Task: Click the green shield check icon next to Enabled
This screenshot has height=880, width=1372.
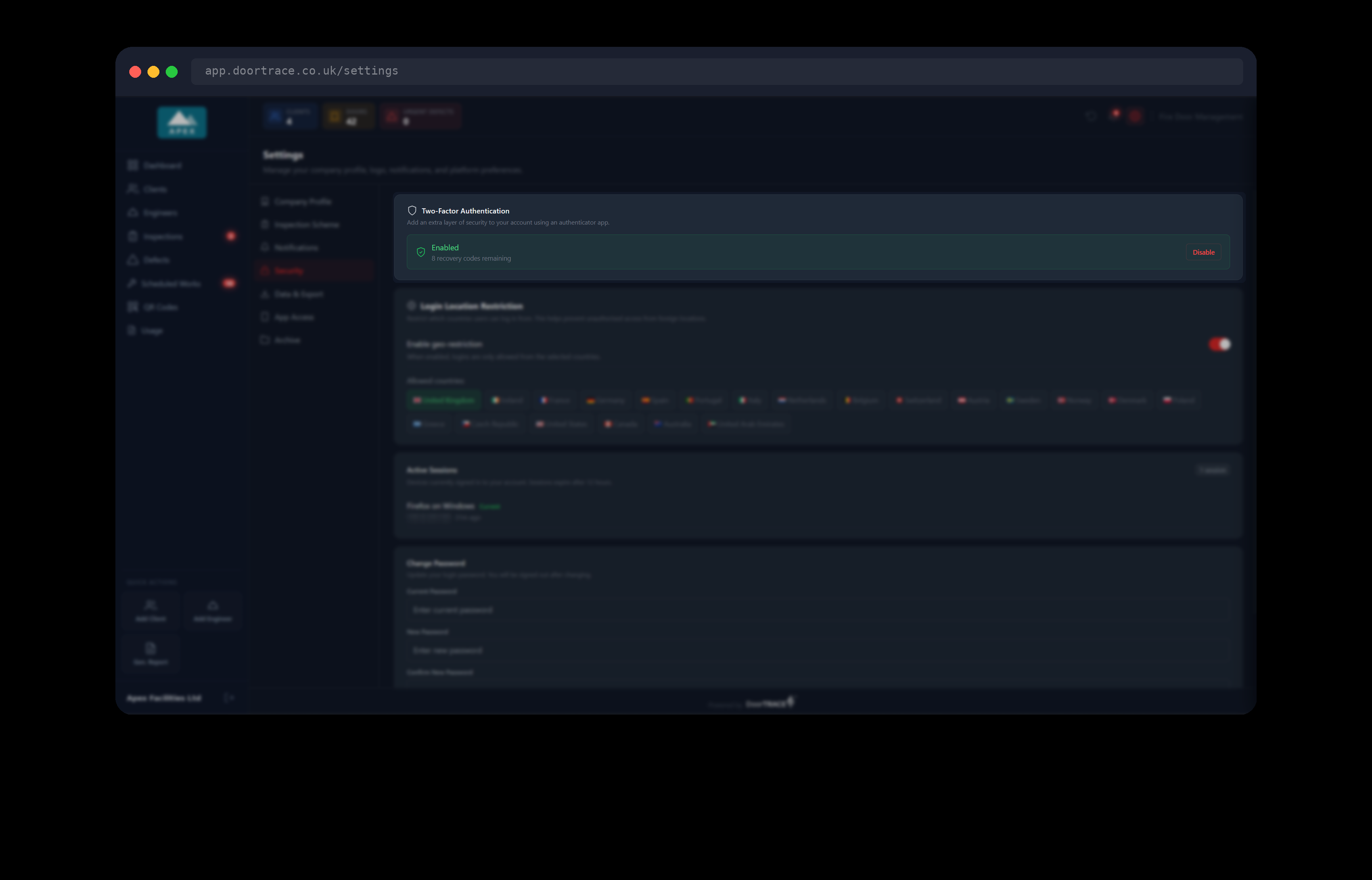Action: 421,252
